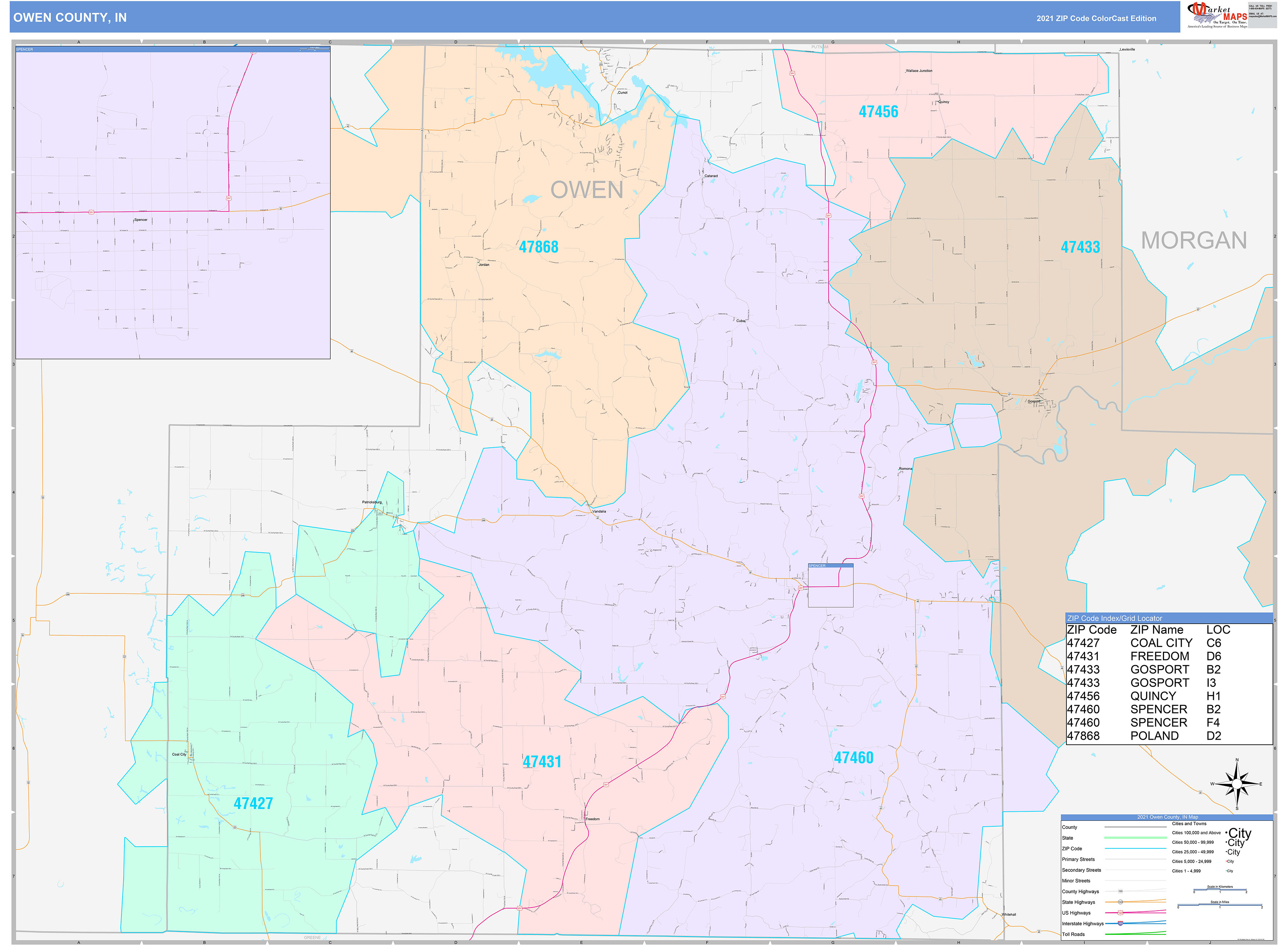Click the Quincy town label on the map

click(944, 102)
